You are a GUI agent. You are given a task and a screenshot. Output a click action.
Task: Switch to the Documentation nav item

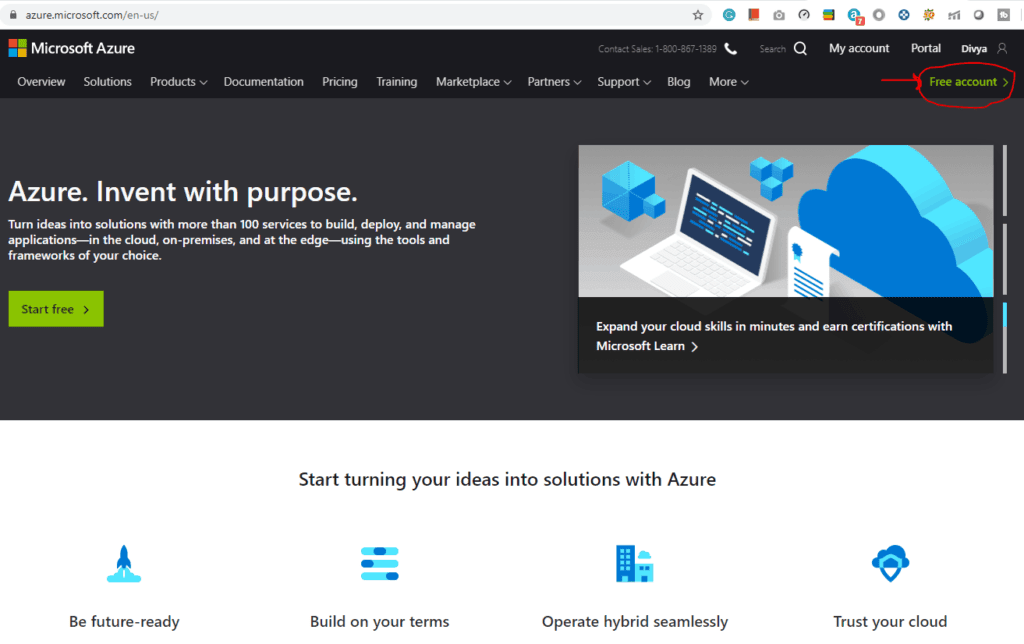263,82
